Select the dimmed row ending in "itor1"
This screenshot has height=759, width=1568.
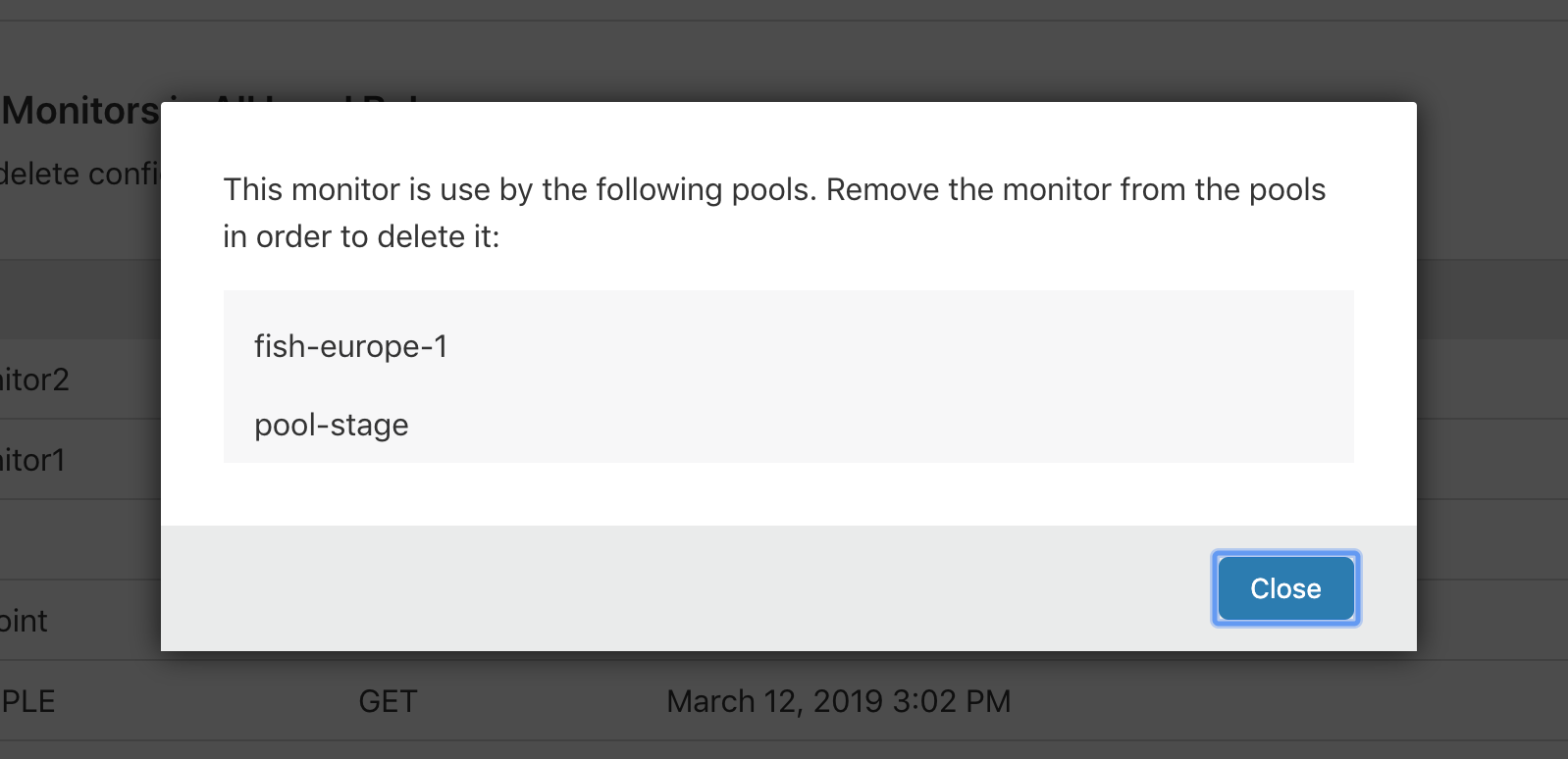click(x=79, y=460)
